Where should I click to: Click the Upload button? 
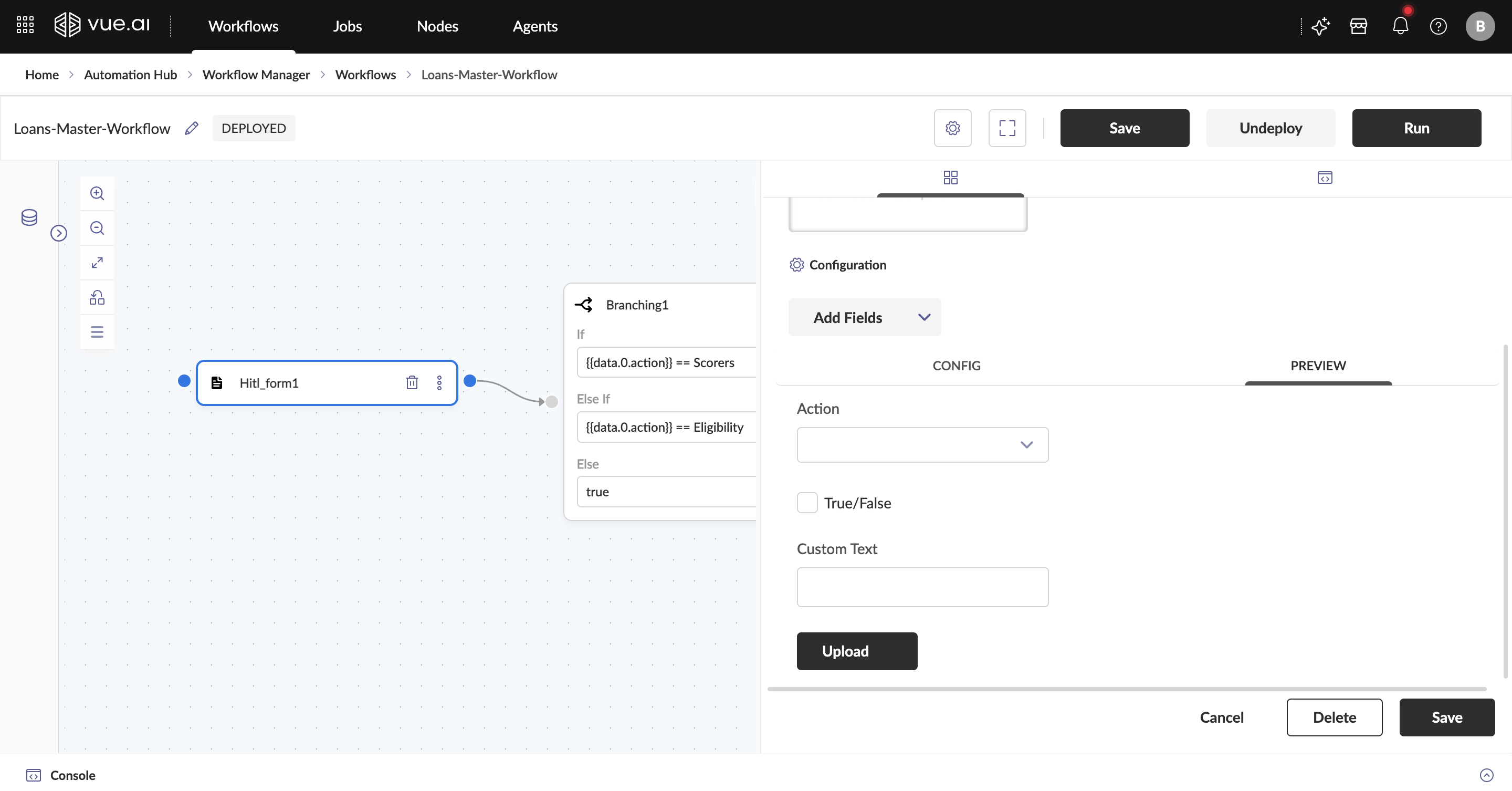point(856,651)
